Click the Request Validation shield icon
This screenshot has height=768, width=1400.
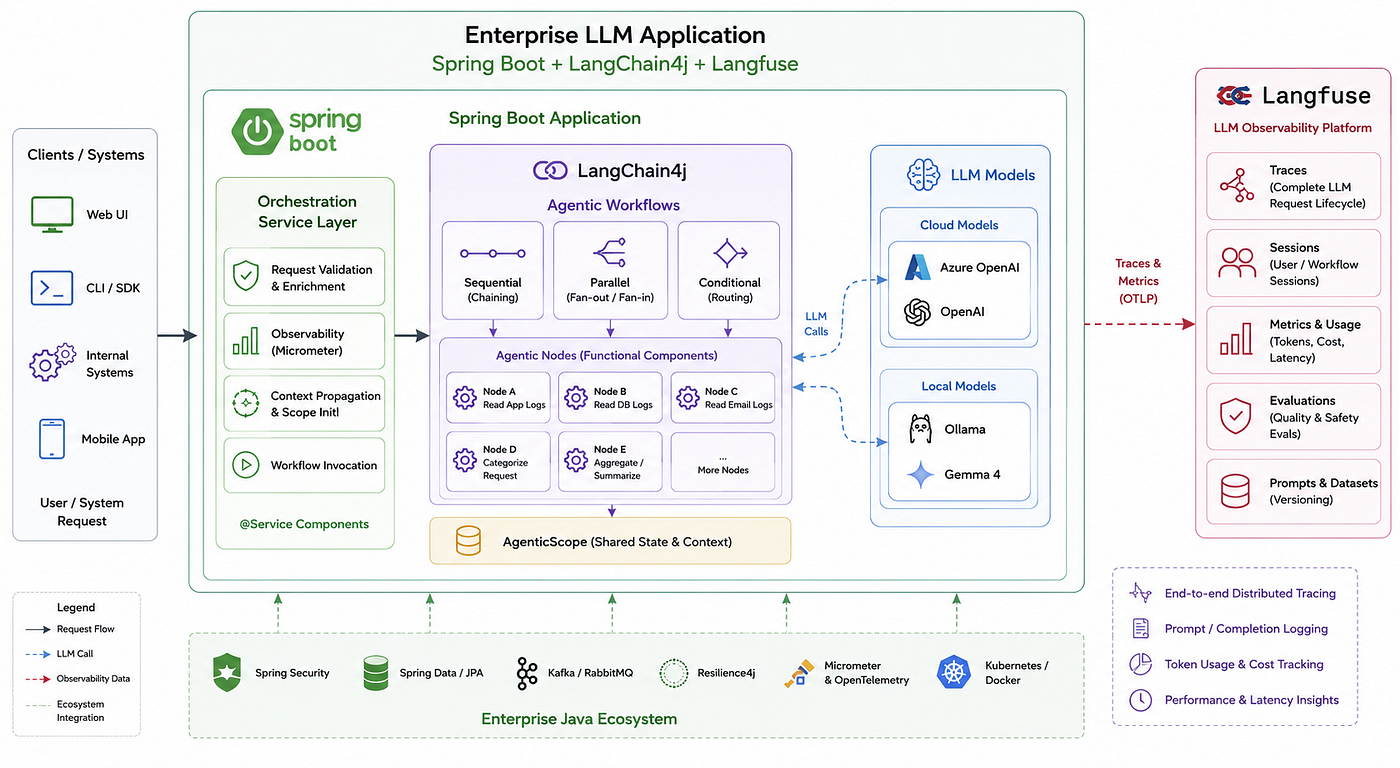245,277
